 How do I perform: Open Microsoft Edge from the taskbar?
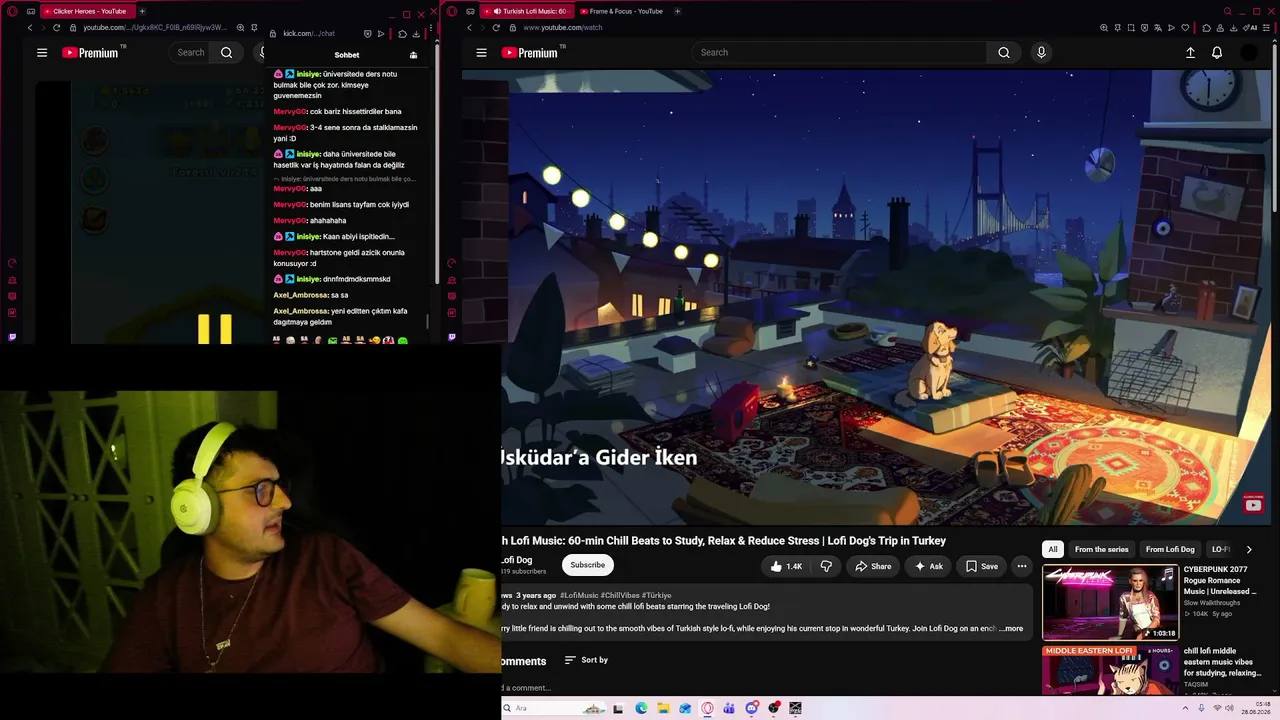click(x=641, y=708)
